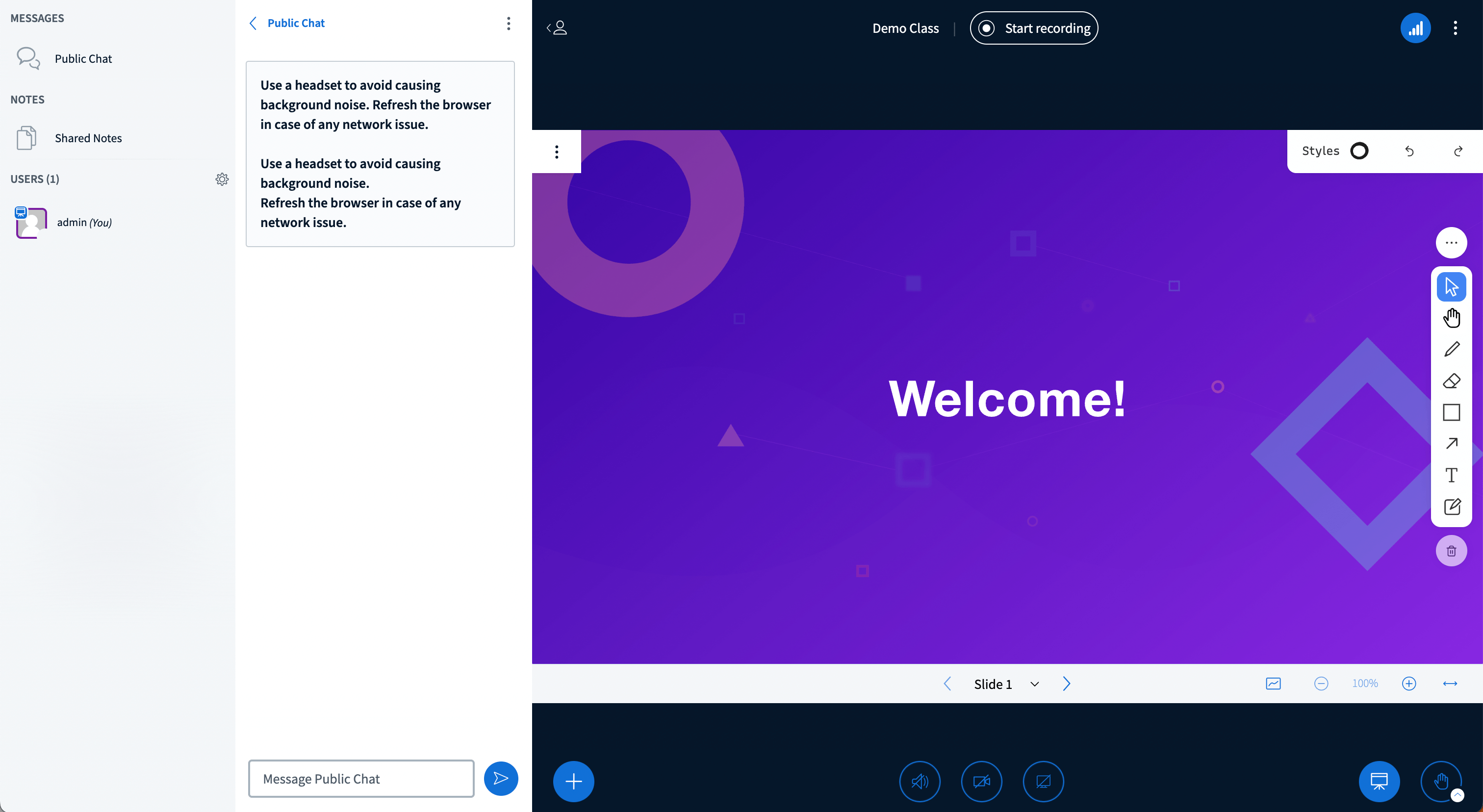Send the public chat message
Screen dimensions: 1483x812
point(501,779)
